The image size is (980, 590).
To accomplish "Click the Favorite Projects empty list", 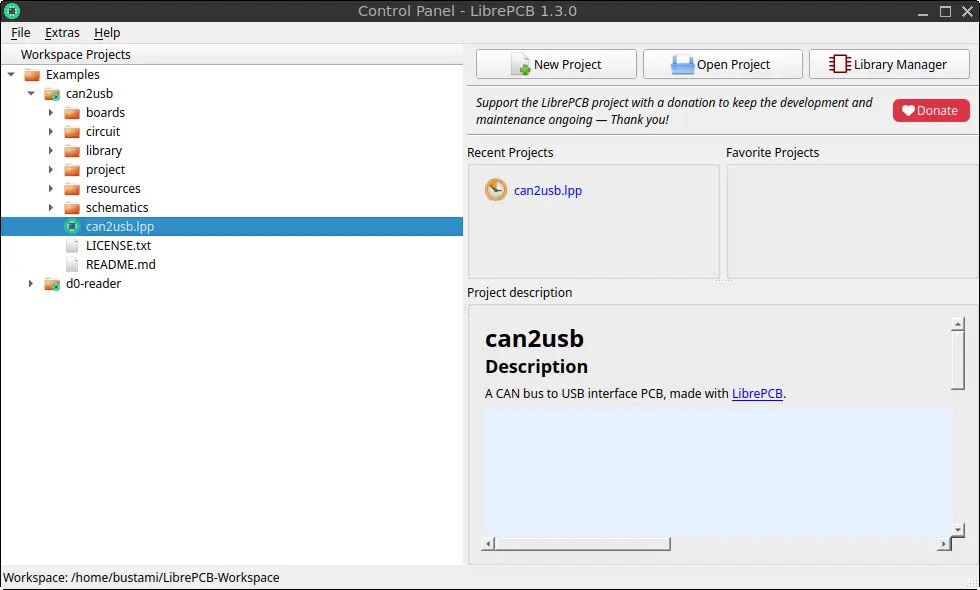I will [x=852, y=221].
